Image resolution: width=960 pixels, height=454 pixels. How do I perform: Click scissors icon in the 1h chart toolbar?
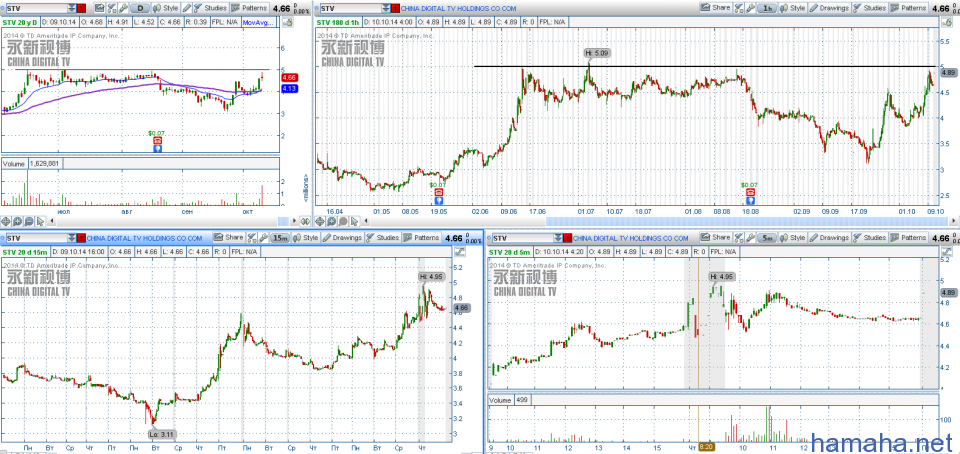[x=738, y=8]
